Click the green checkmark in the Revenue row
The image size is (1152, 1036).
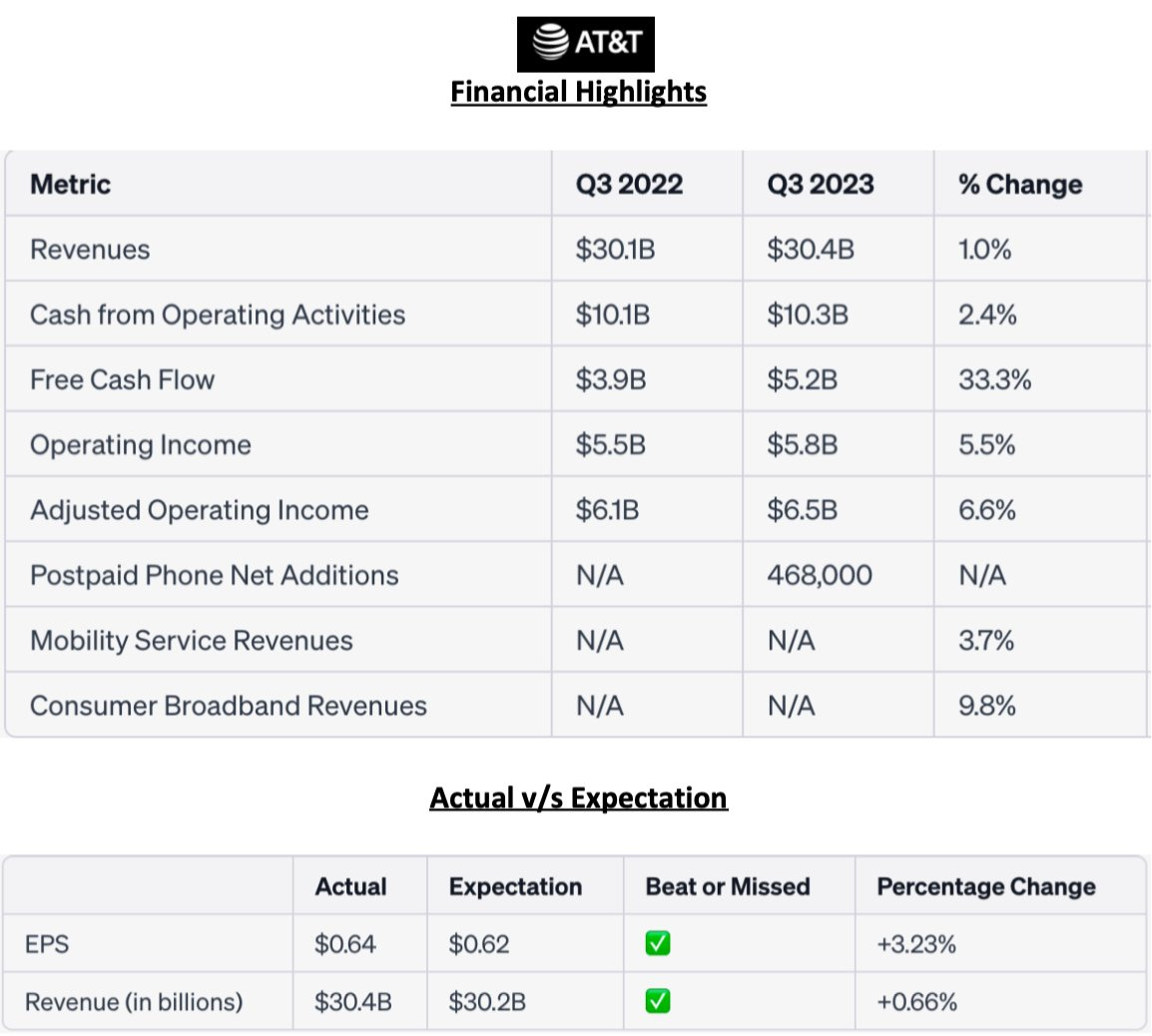coord(658,1001)
